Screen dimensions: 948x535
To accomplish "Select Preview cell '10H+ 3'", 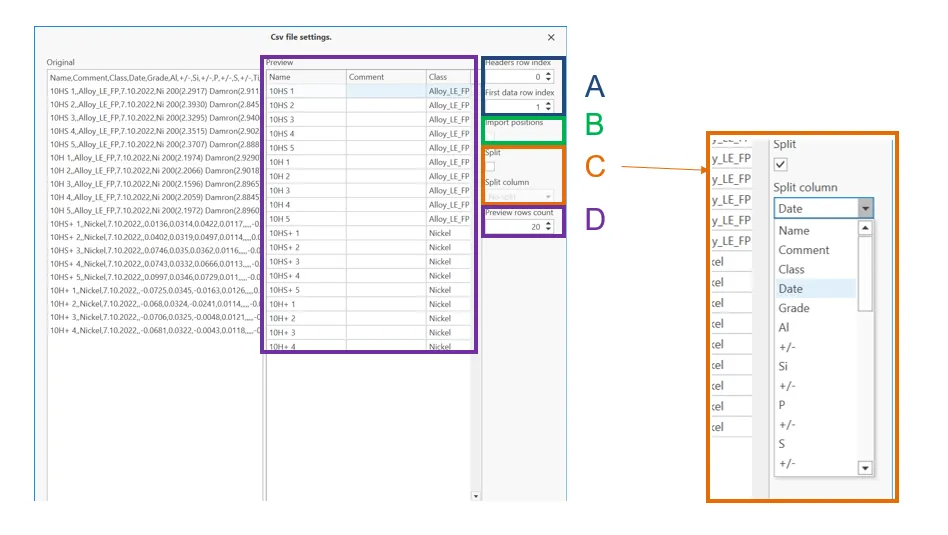I will [x=306, y=332].
